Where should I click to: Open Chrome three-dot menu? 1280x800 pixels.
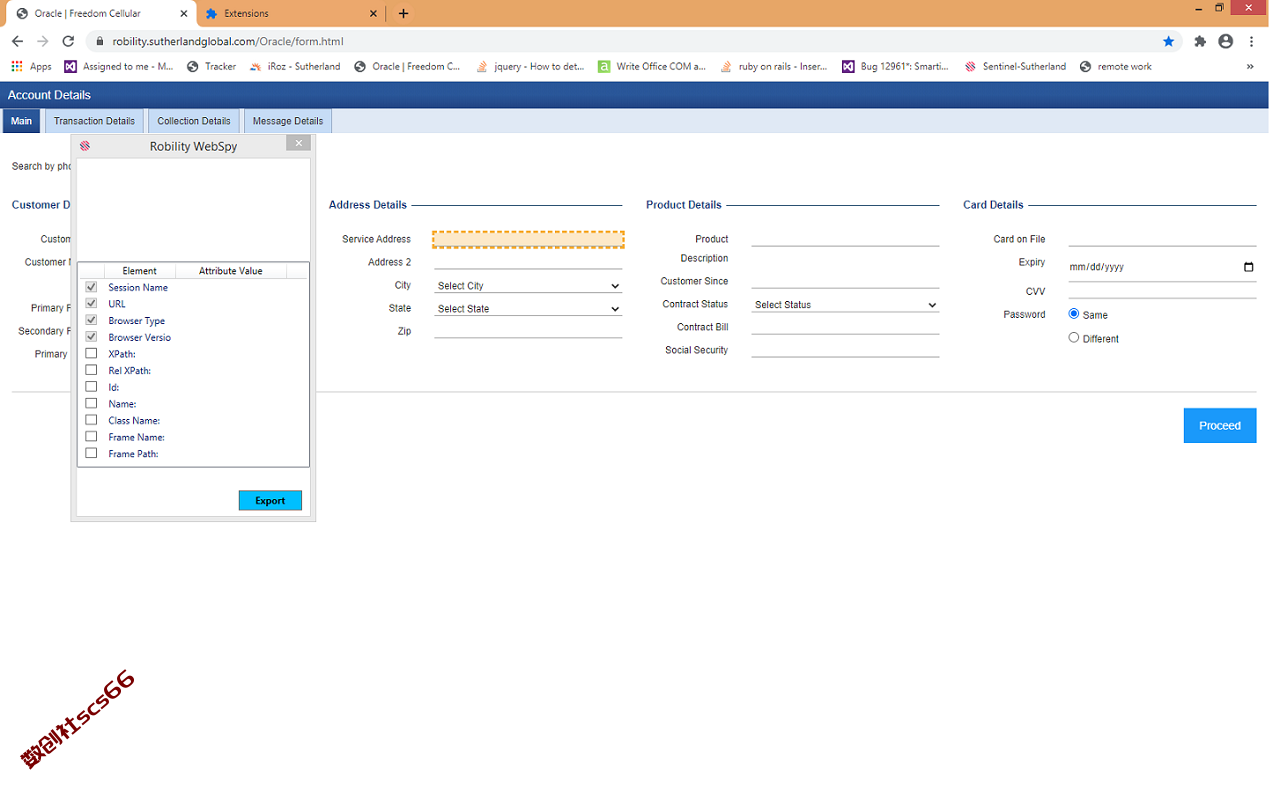click(x=1252, y=41)
